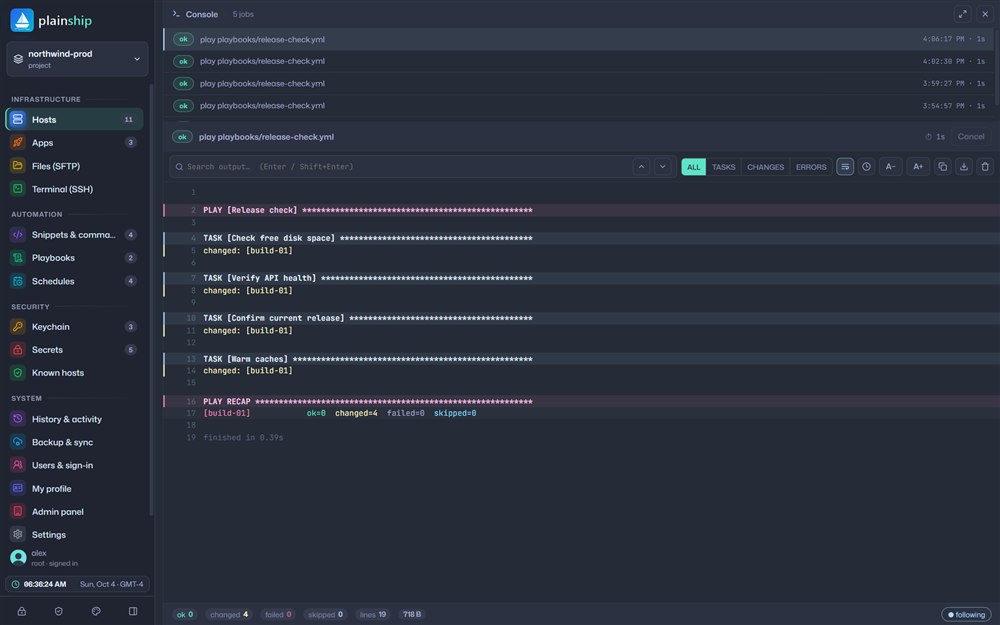Image resolution: width=1000 pixels, height=625 pixels.
Task: Open the theme palette icon
Action: click(x=96, y=611)
